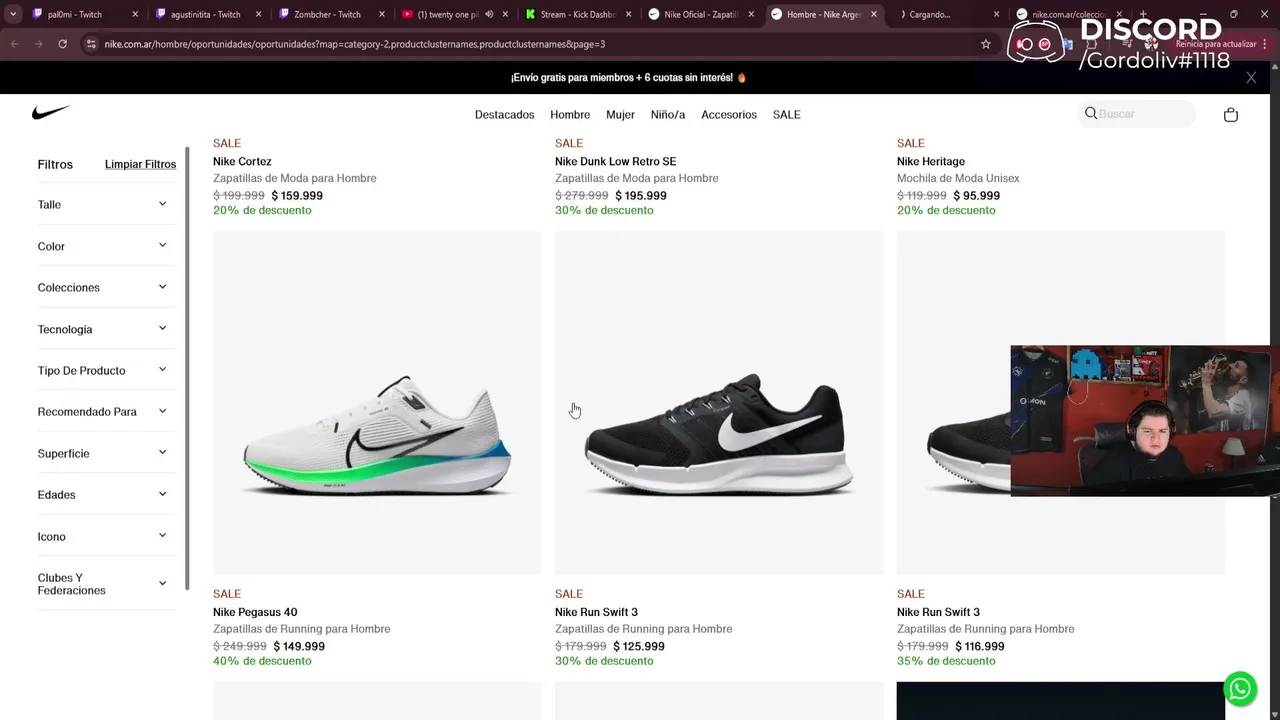Open the WhatsApp chat button

[1240, 688]
